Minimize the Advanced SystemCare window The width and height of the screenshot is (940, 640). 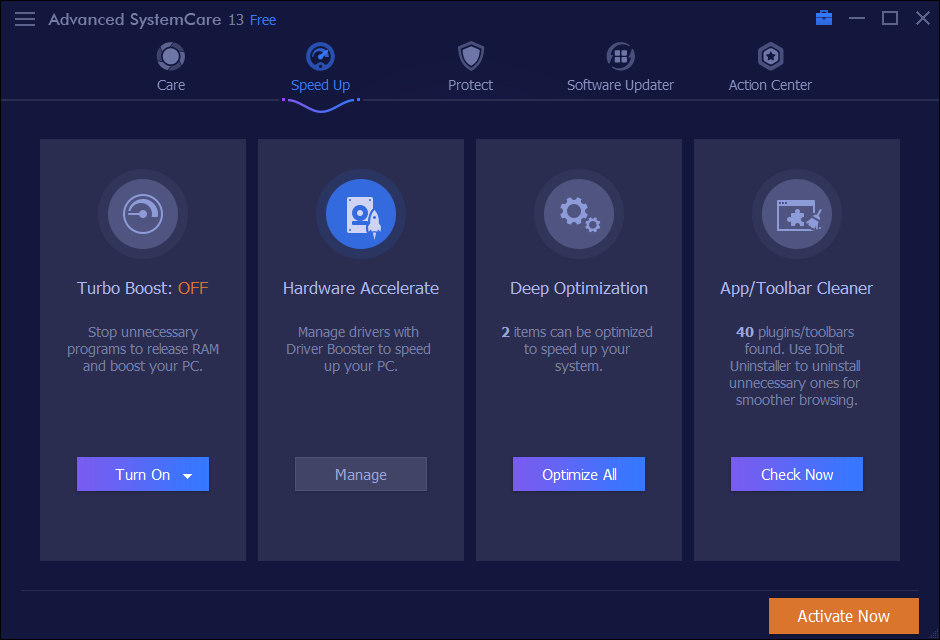tap(856, 18)
